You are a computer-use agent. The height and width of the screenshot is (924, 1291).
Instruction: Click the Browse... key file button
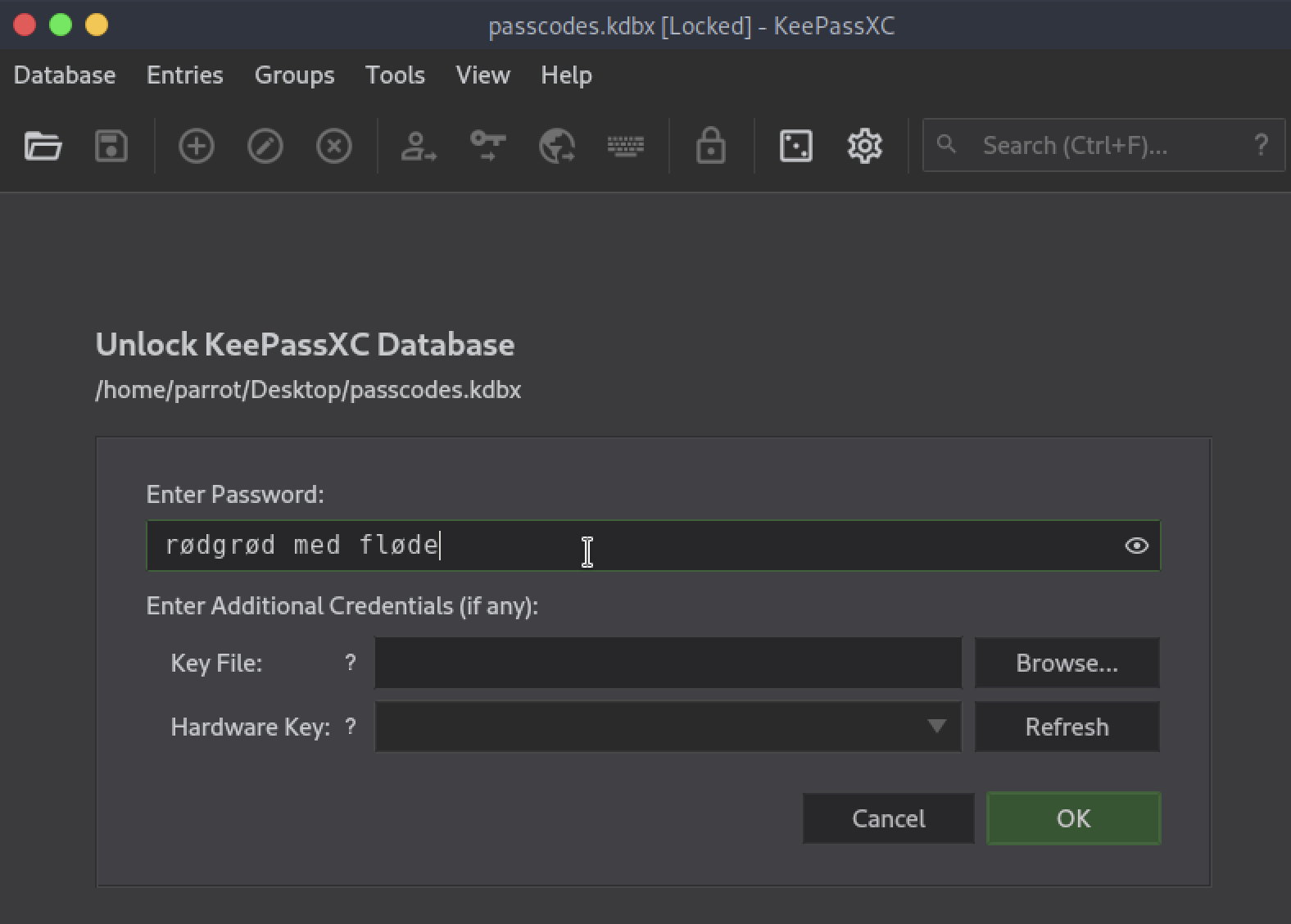click(1067, 663)
